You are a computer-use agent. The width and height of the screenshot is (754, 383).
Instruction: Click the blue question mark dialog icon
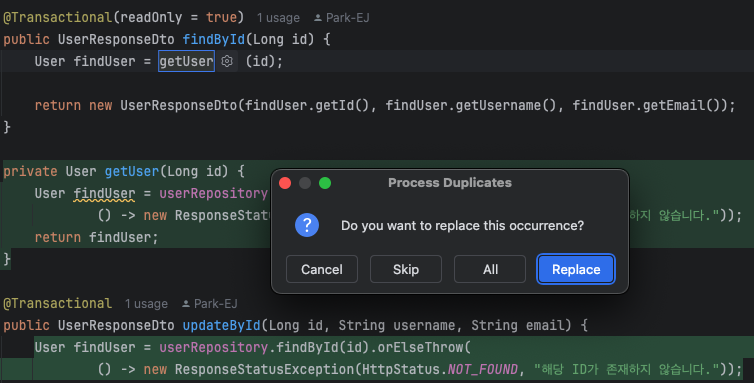[307, 225]
